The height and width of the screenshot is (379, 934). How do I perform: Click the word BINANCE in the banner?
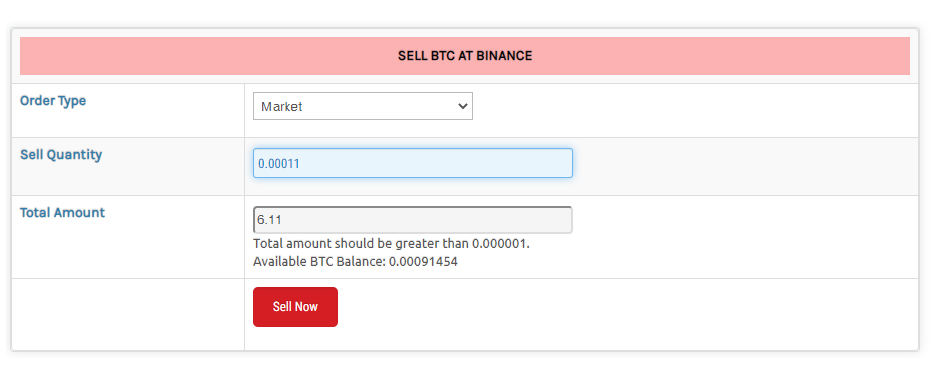click(504, 56)
